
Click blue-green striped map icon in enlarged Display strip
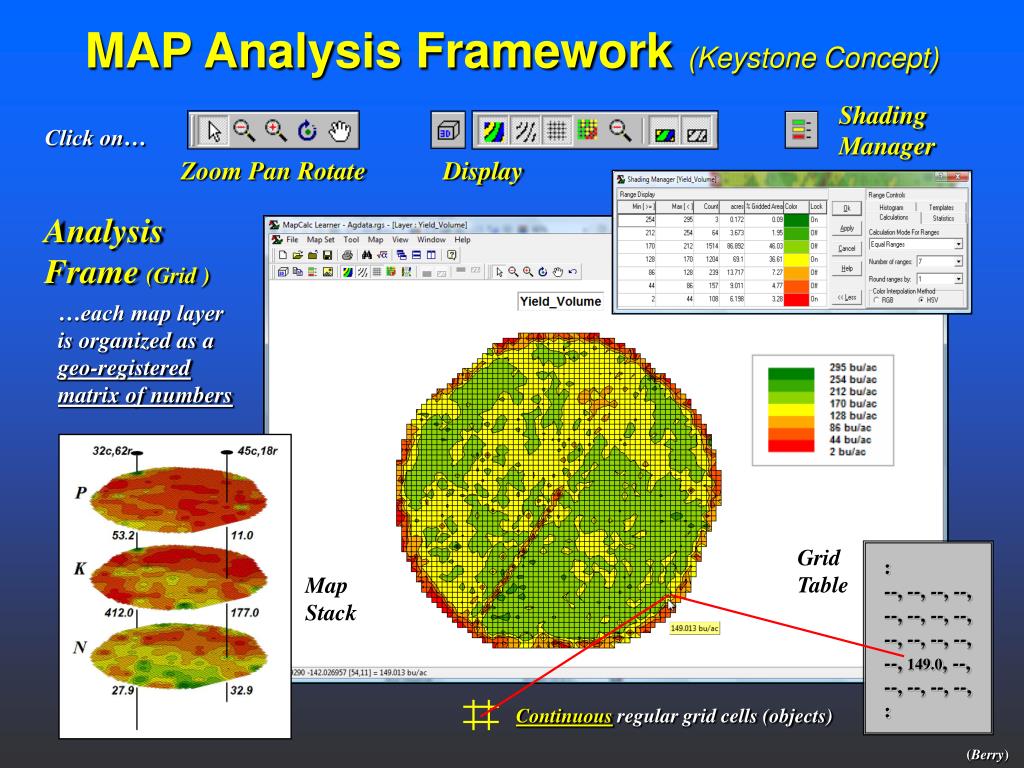click(x=493, y=131)
